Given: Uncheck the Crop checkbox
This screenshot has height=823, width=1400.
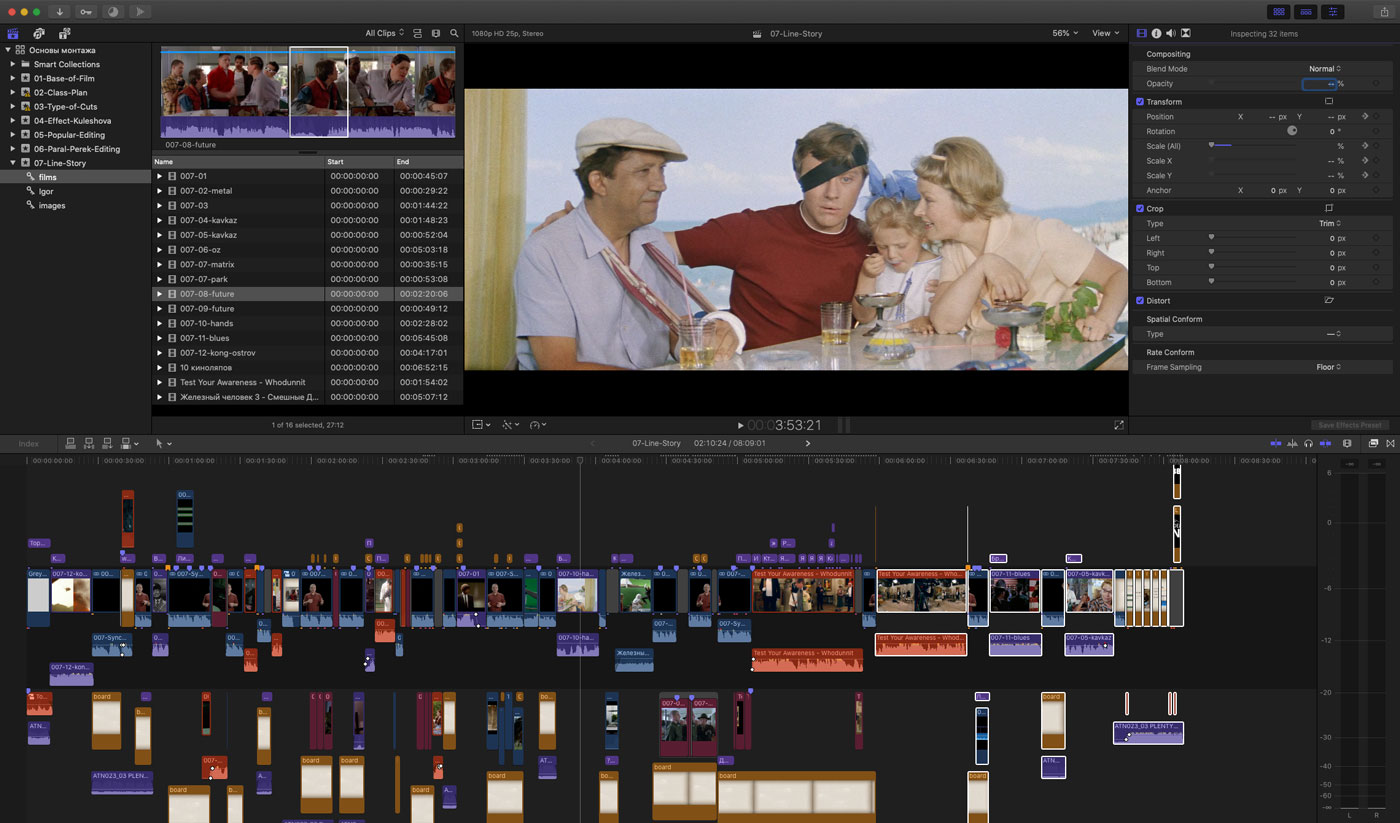Looking at the screenshot, I should tap(1140, 208).
